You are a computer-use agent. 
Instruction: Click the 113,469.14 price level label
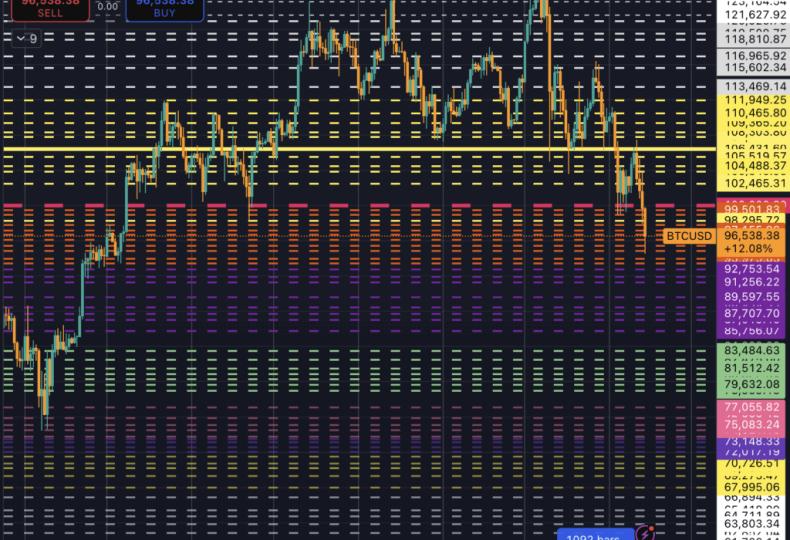(x=752, y=87)
